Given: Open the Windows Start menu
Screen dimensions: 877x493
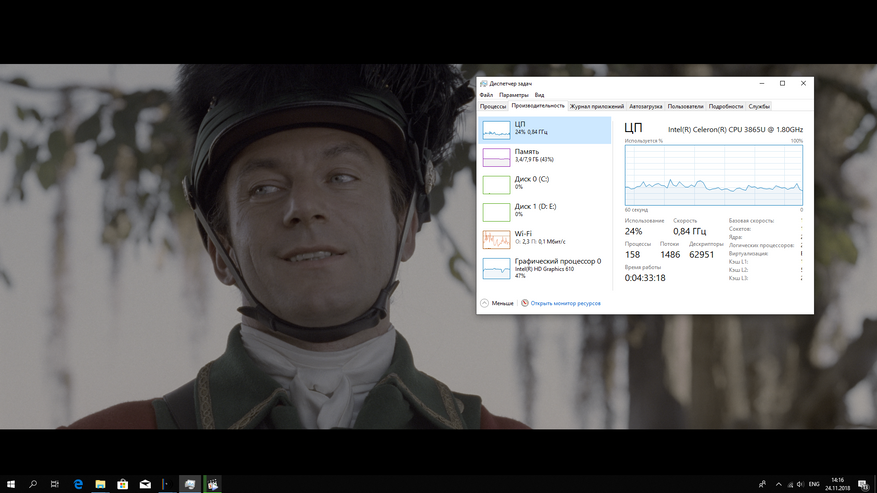Looking at the screenshot, I should (10, 484).
